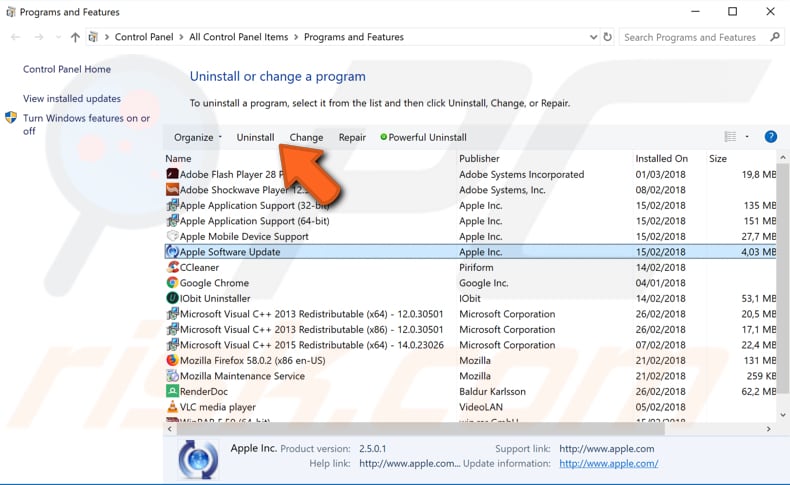Expand the address bar history dropdown
This screenshot has height=485, width=790.
pos(593,37)
